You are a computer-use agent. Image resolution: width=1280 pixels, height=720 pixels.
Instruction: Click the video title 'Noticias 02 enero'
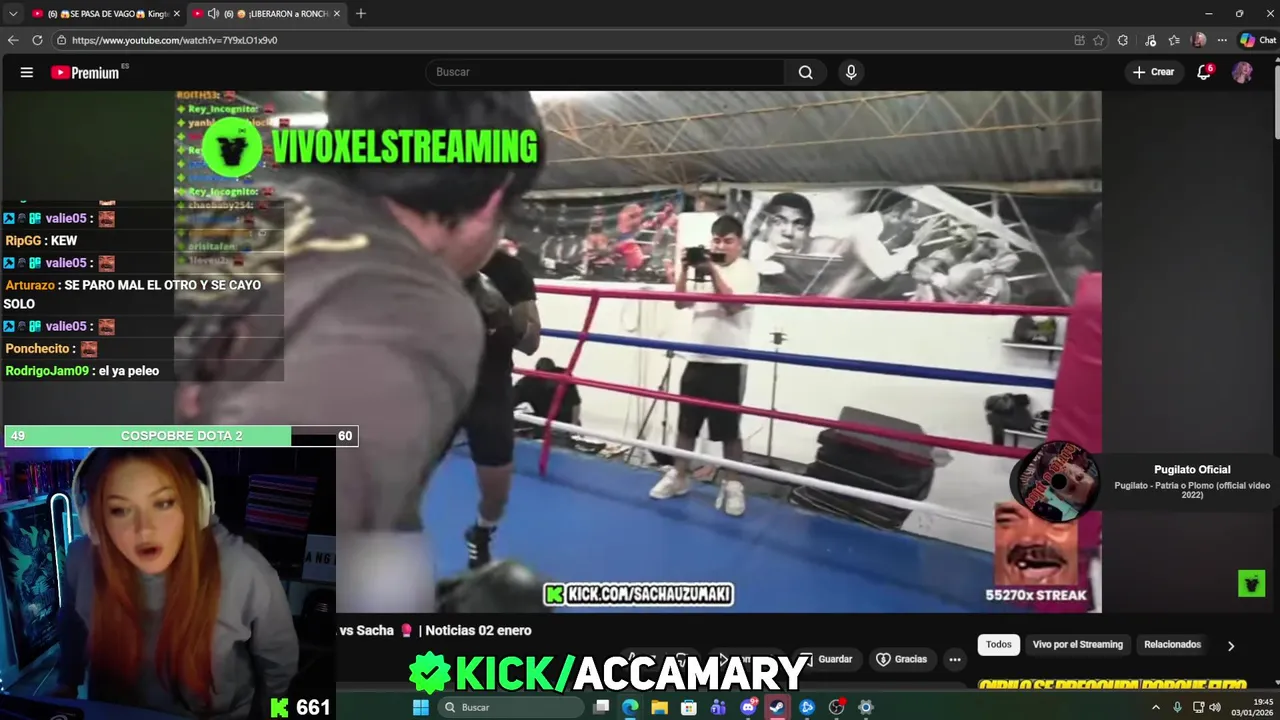(478, 630)
